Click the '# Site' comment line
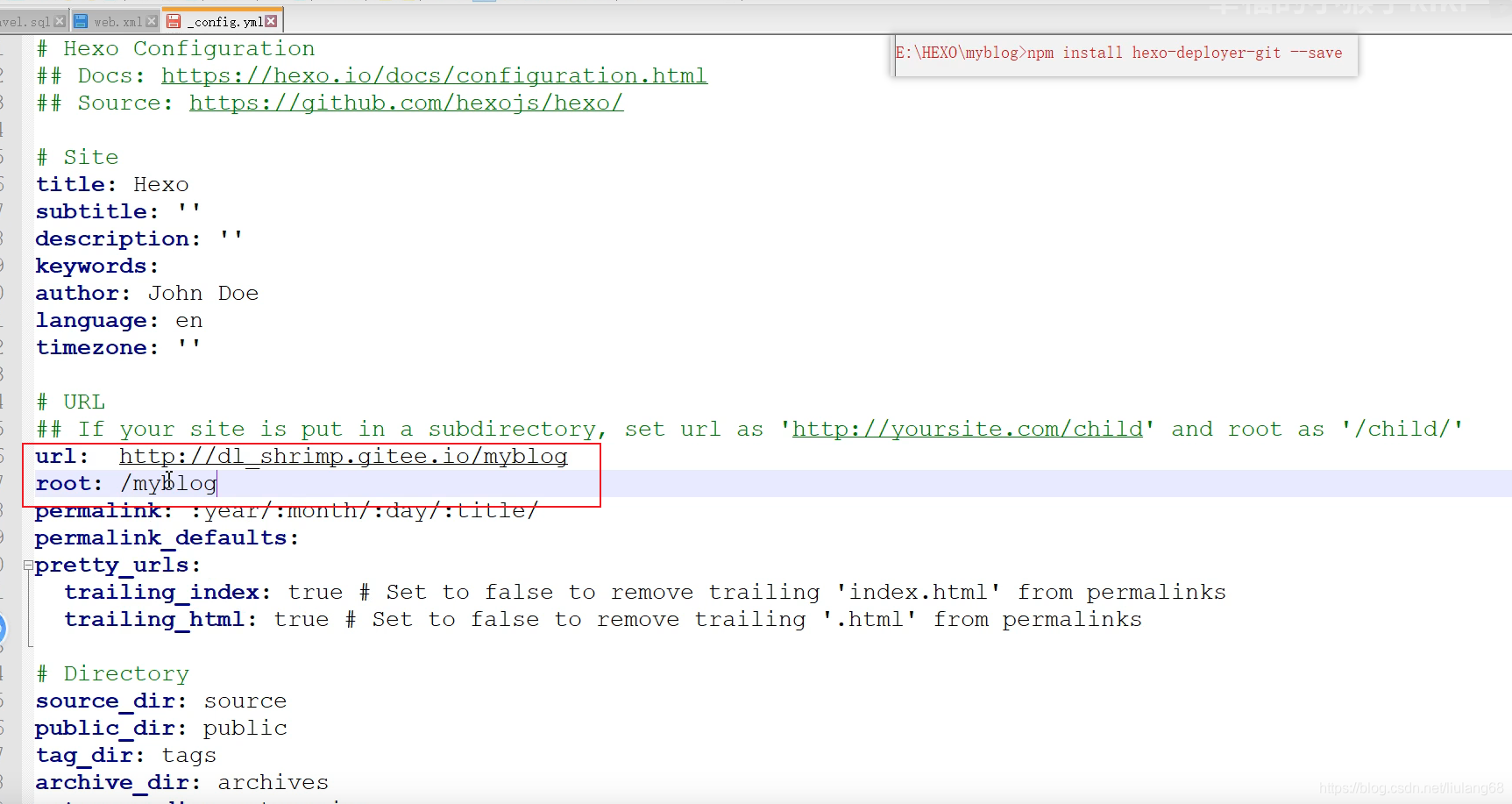Screen dimensions: 1512x804 tap(77, 158)
